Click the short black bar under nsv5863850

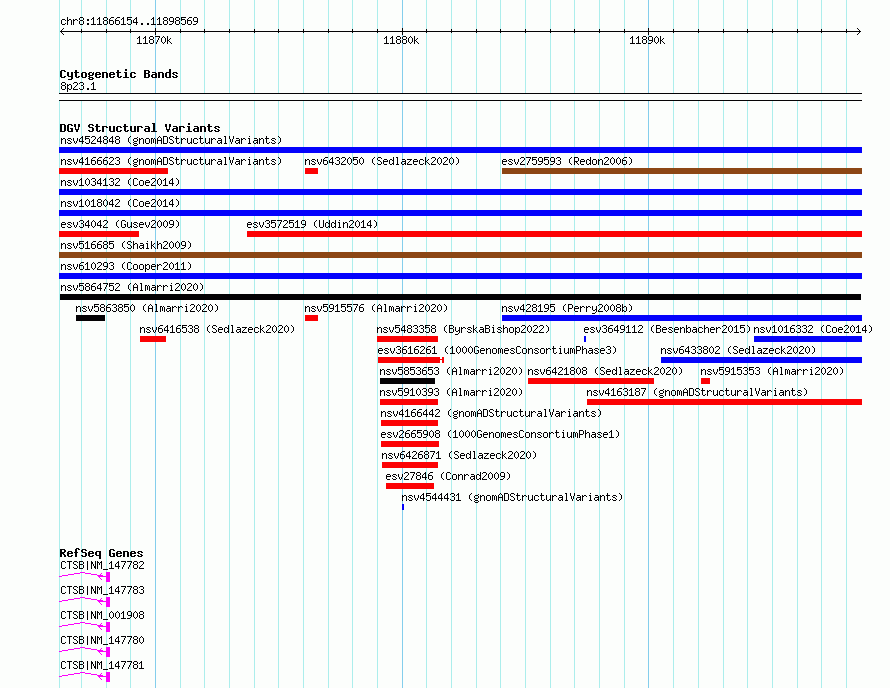point(90,318)
